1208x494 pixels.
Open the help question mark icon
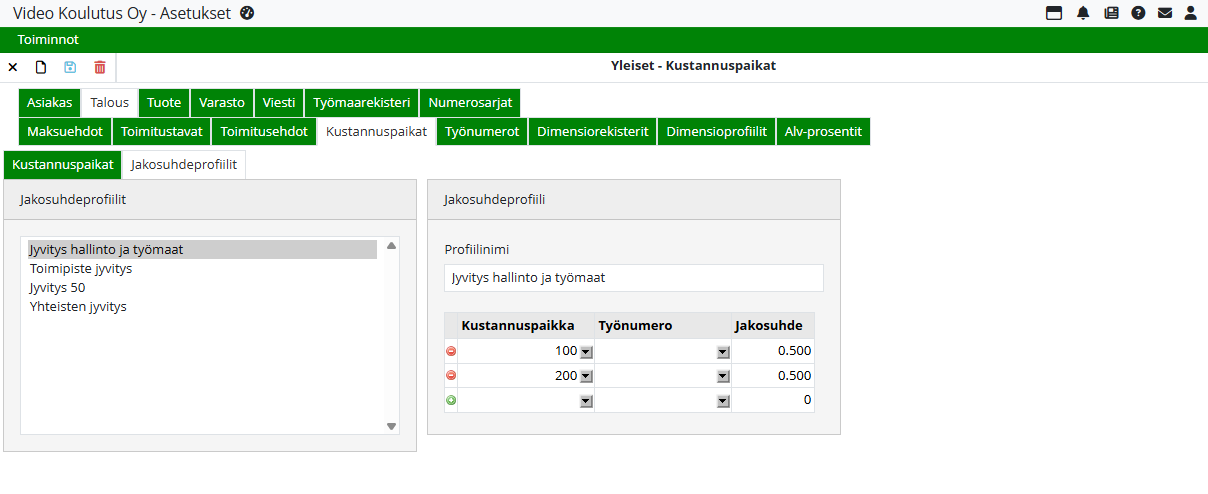(1138, 13)
